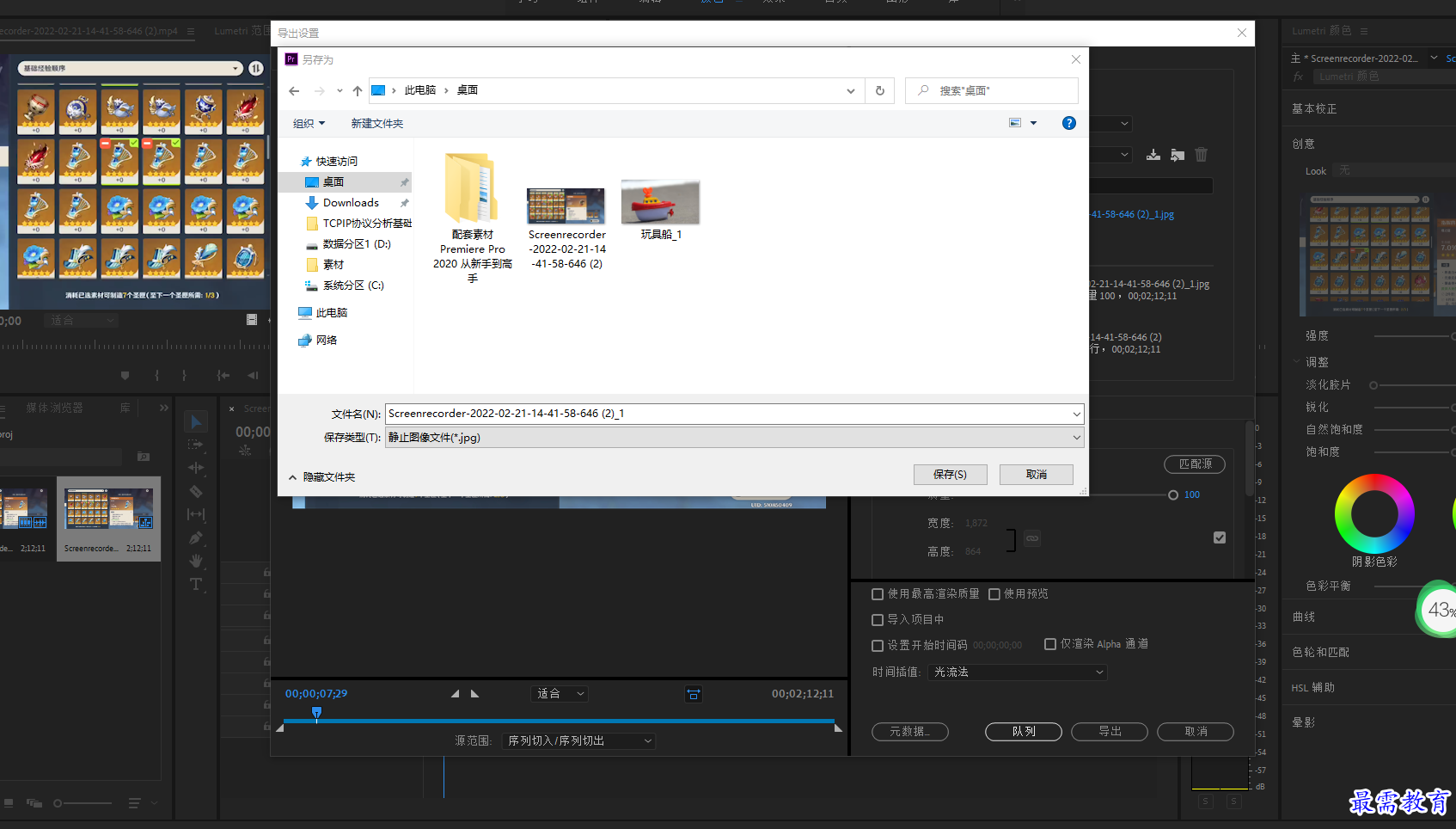1456x829 pixels.
Task: Expand the address bar path dropdown
Action: [x=851, y=90]
